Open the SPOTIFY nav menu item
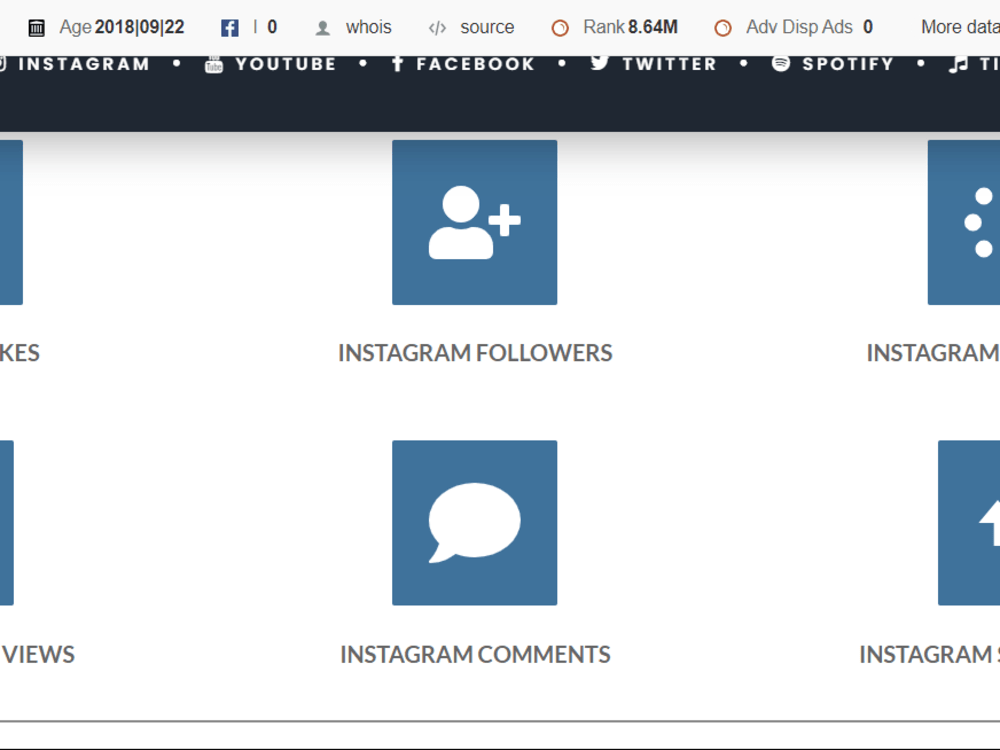The width and height of the screenshot is (1000, 750). click(x=848, y=64)
